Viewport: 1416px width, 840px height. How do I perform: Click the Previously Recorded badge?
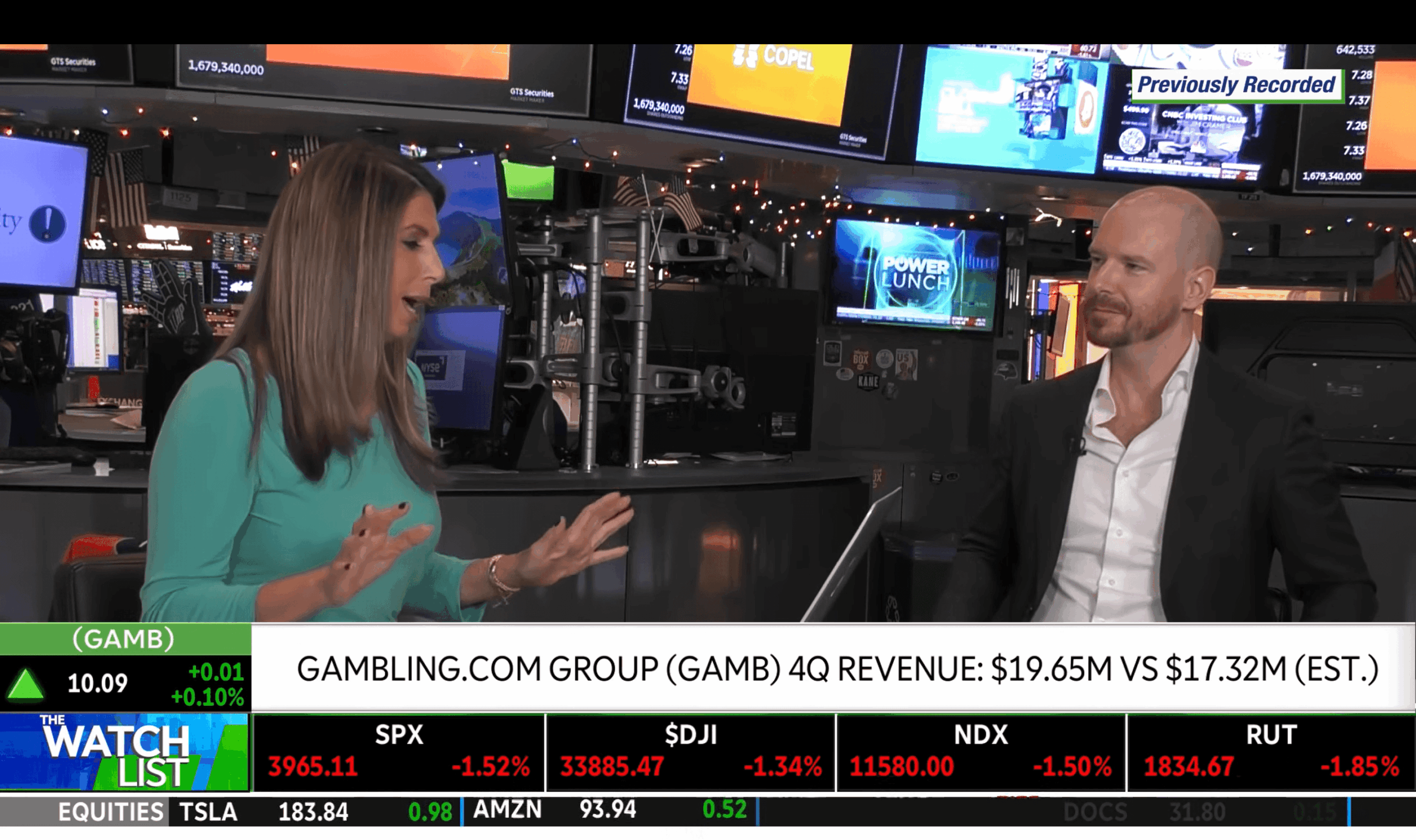[1237, 86]
